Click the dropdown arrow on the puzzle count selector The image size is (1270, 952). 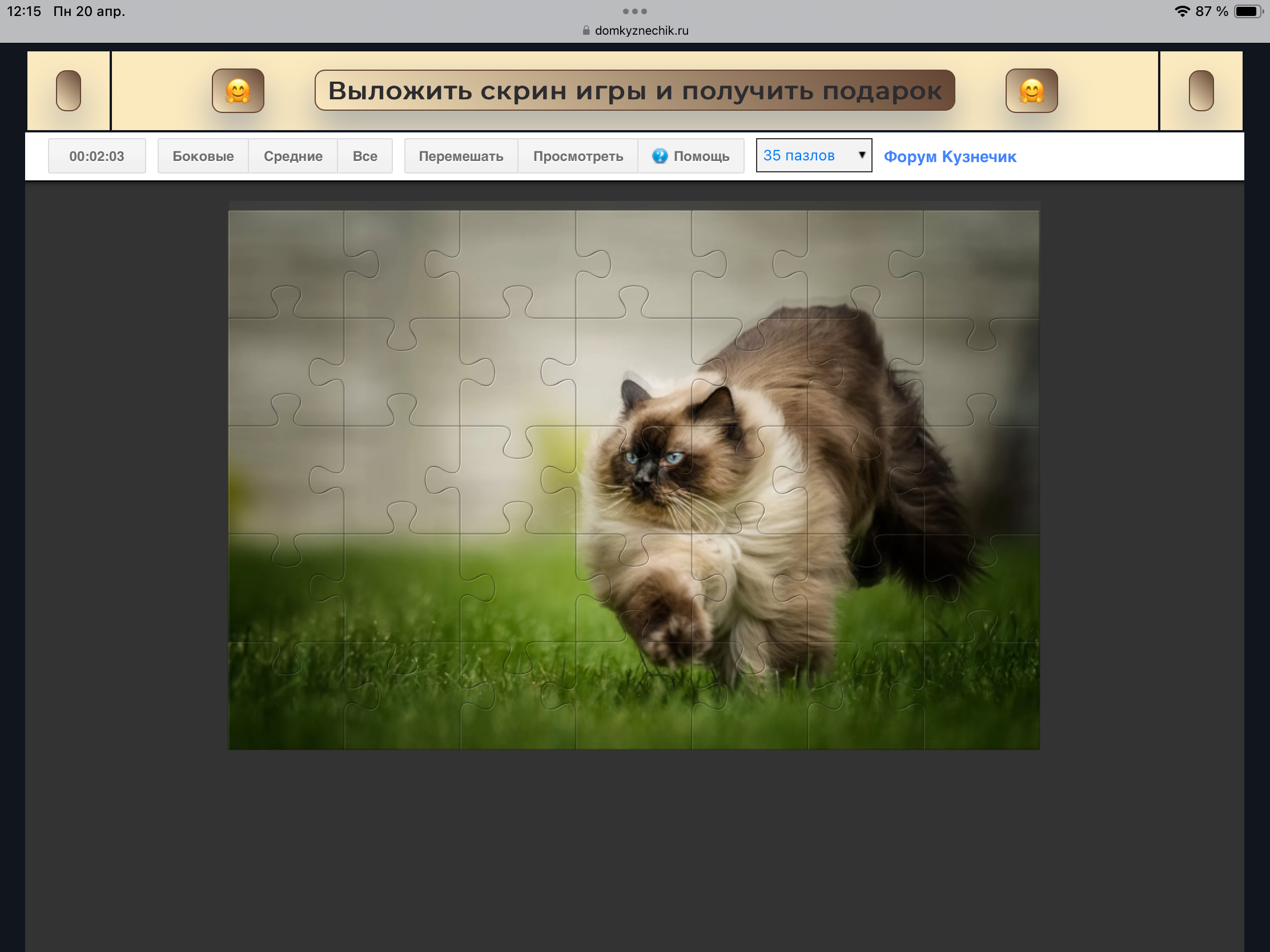861,155
